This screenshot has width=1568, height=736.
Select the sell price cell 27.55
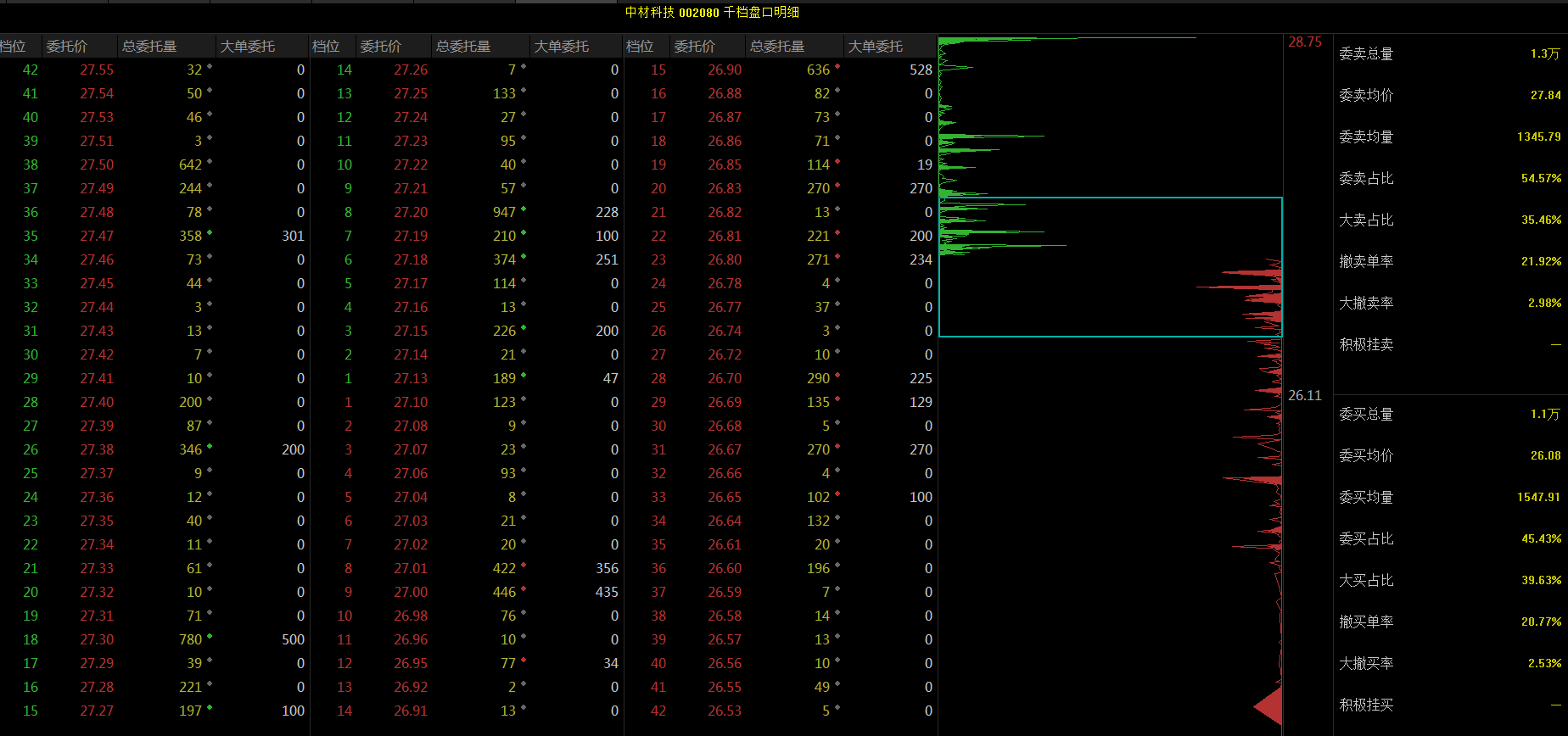click(x=97, y=70)
